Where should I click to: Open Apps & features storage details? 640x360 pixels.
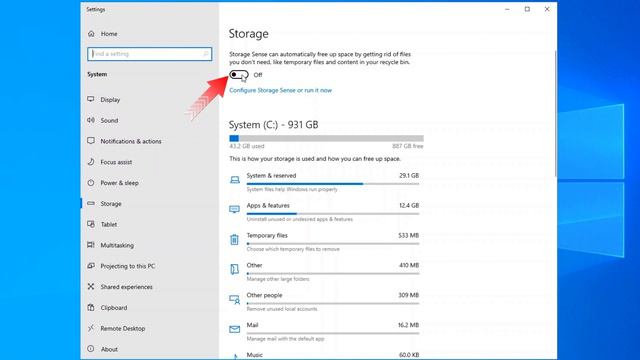pos(324,212)
